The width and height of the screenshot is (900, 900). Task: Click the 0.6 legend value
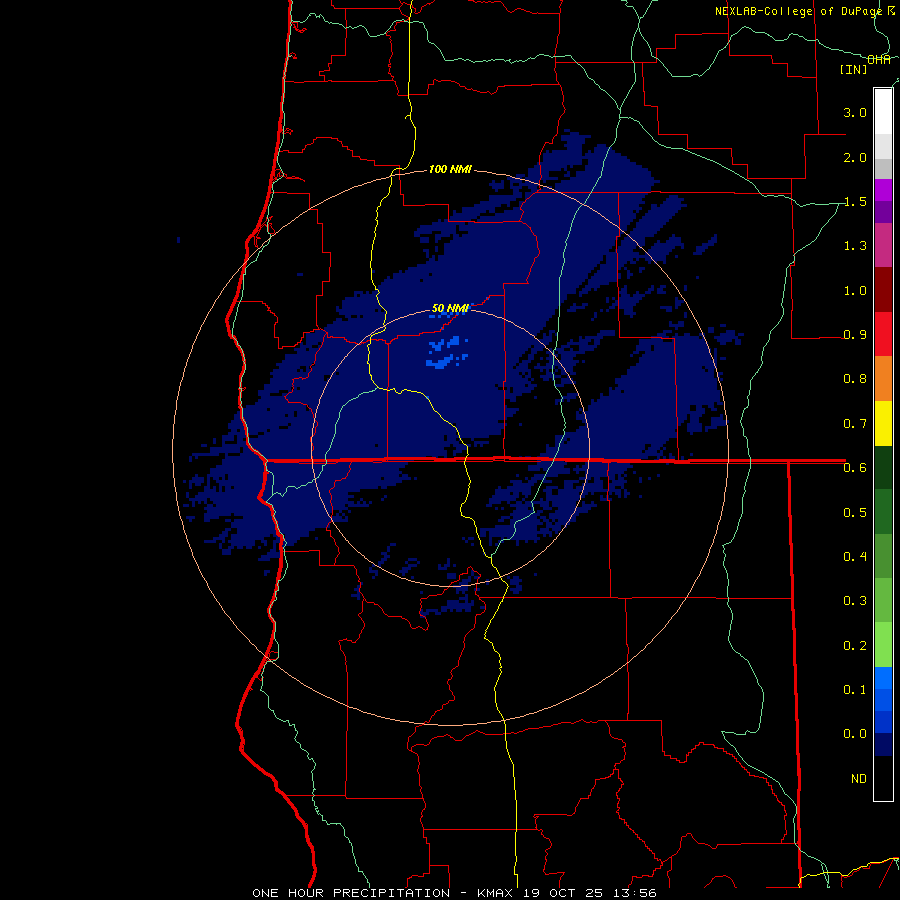click(x=855, y=468)
